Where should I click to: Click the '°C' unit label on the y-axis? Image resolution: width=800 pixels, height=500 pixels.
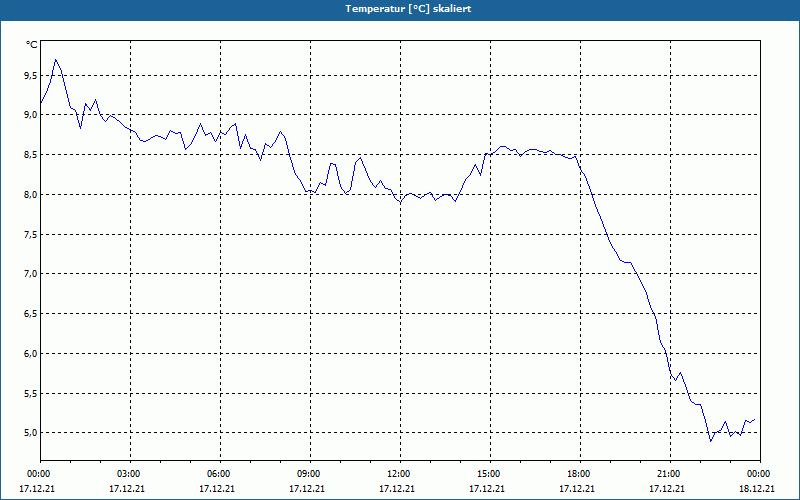tap(32, 45)
